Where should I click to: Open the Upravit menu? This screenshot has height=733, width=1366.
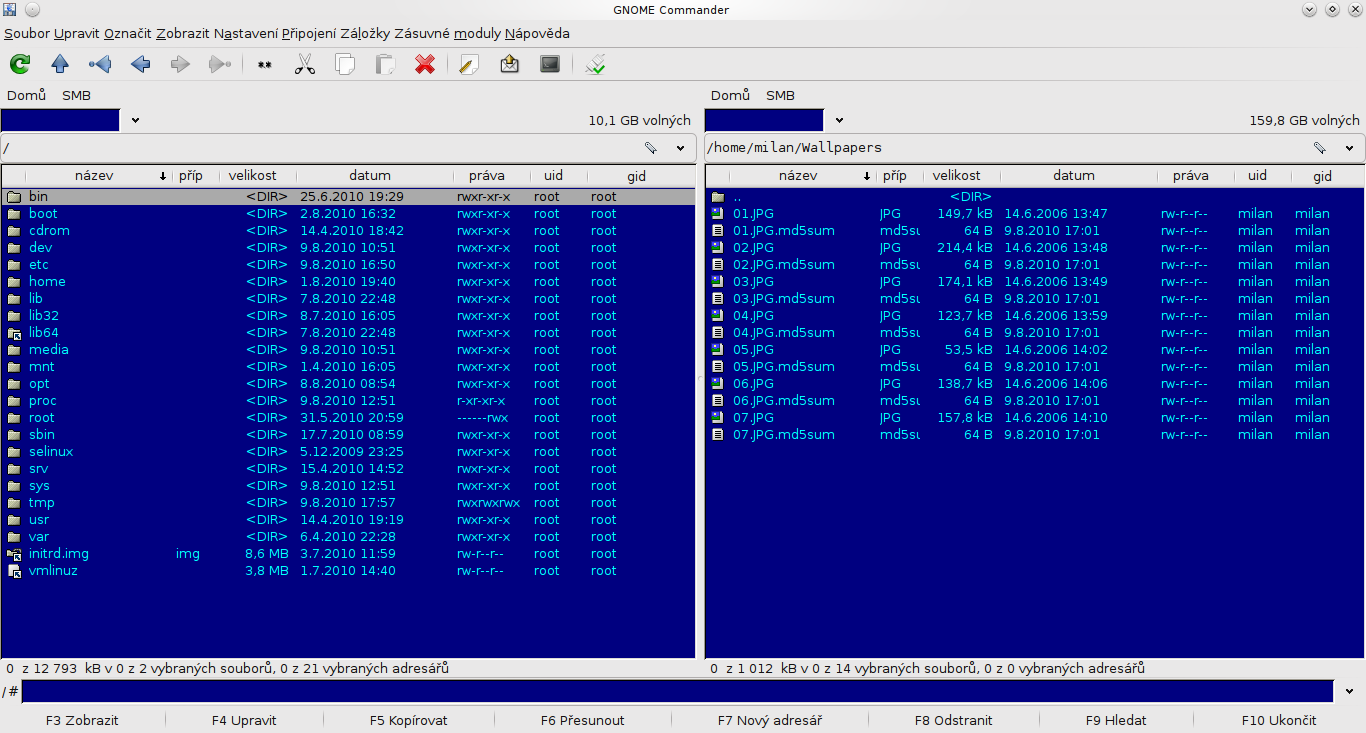point(77,33)
